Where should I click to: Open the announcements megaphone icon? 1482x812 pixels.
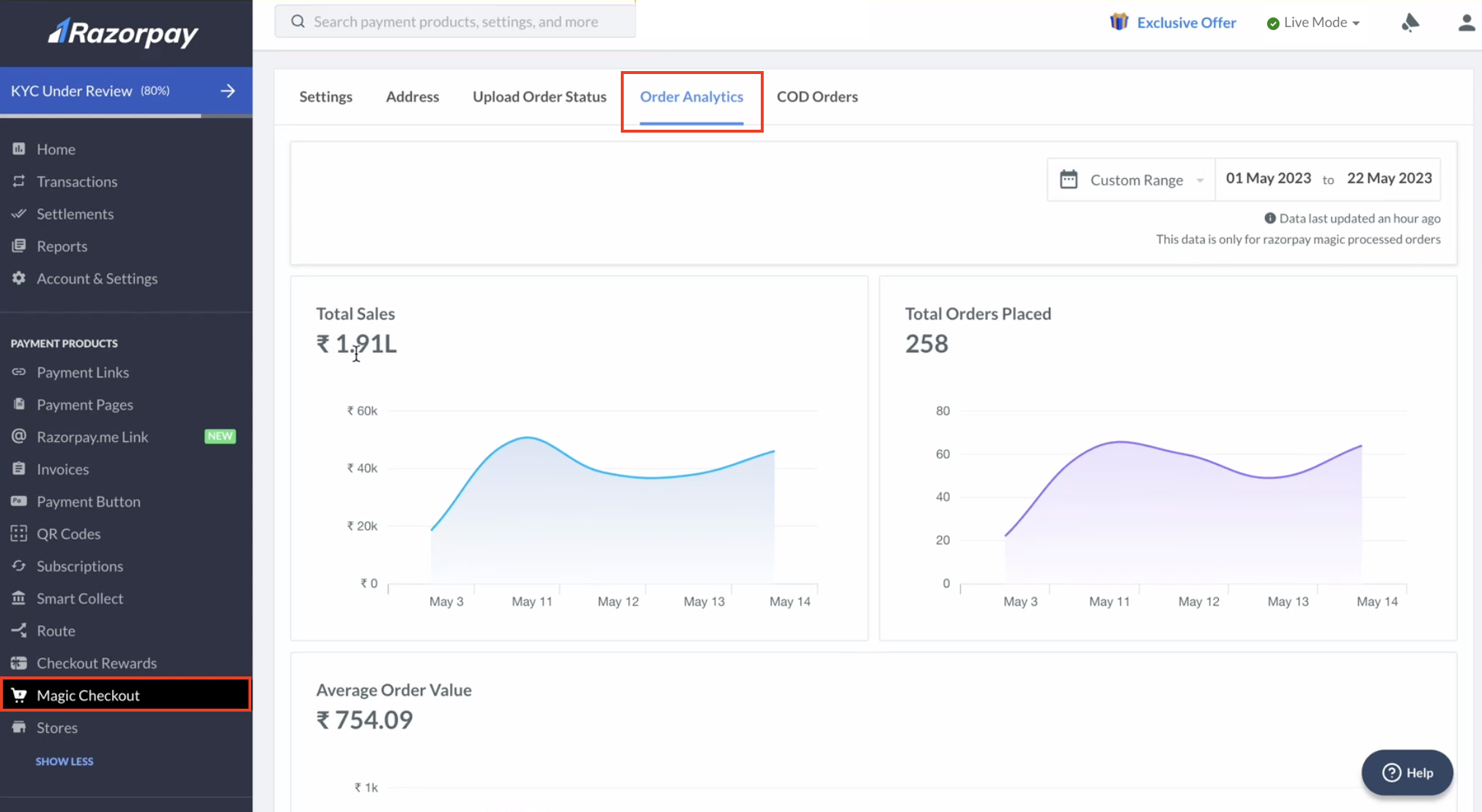coord(1410,23)
